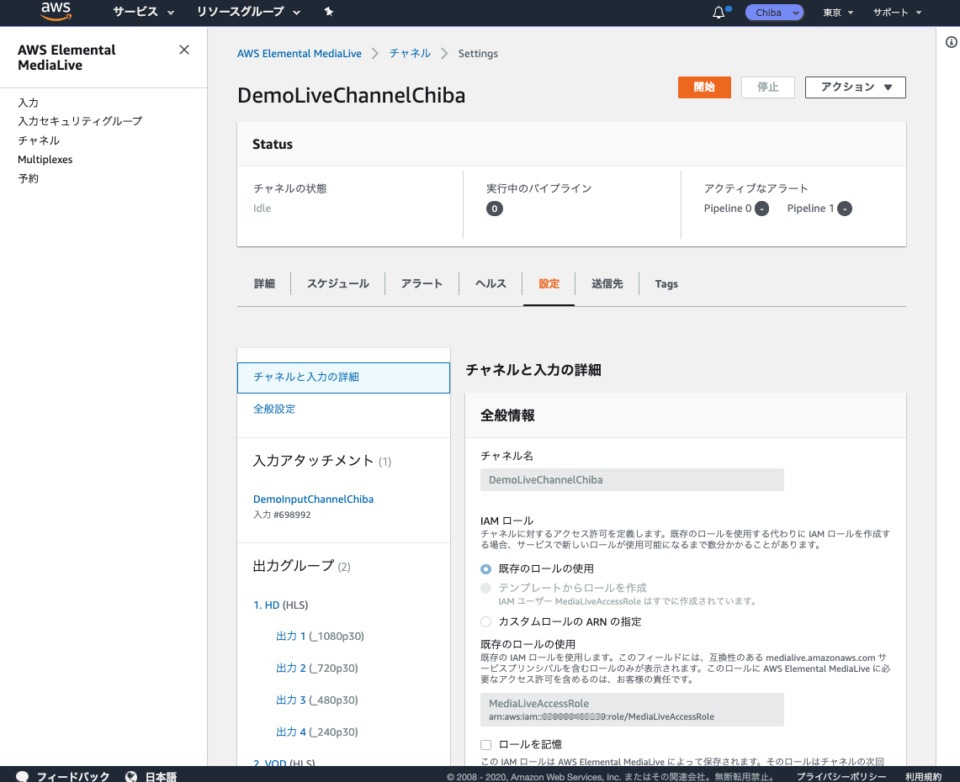
Task: Click the feedback speech bubble icon
Action: click(22, 776)
